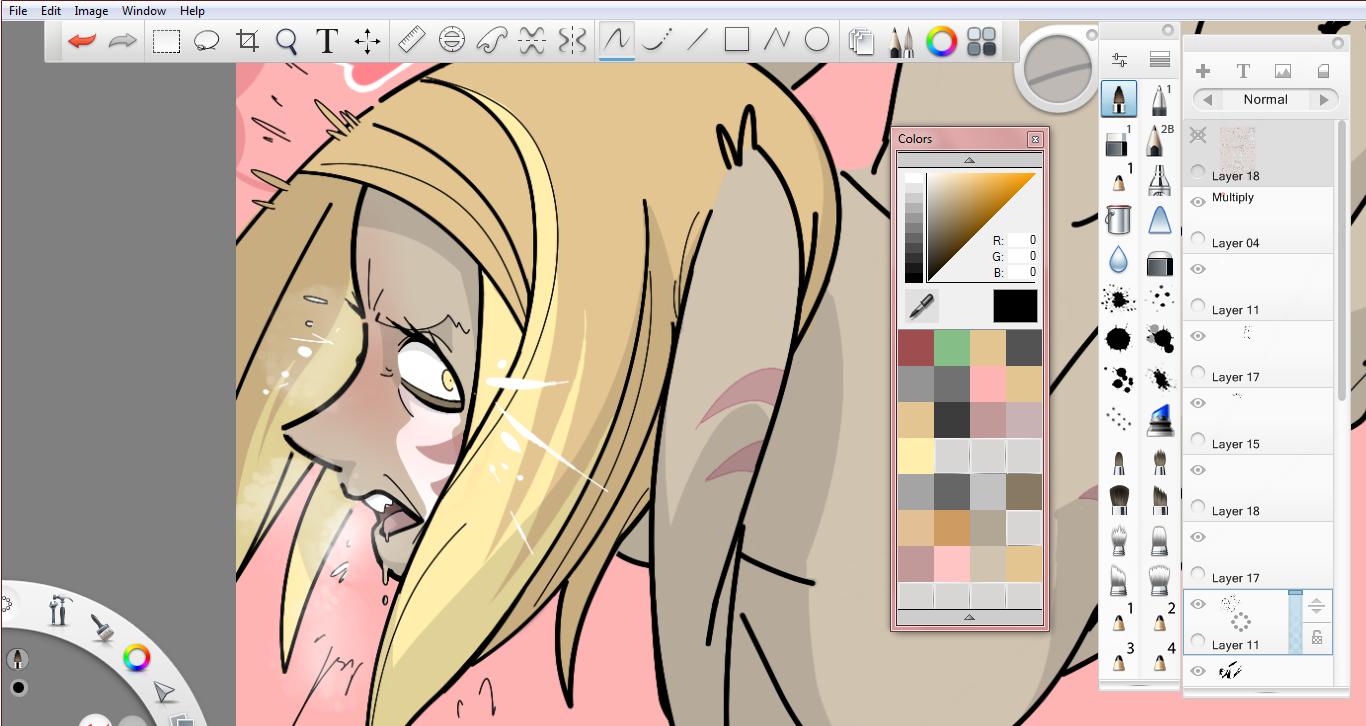Open Layer 04 marking menu circle
This screenshot has width=1366, height=726.
tap(1198, 238)
